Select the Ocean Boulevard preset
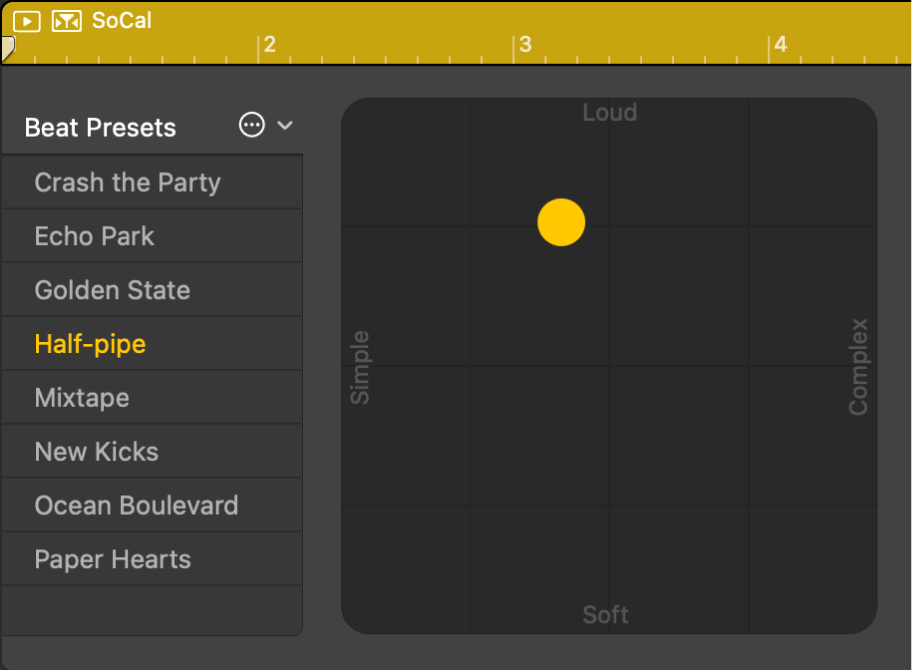Image resolution: width=912 pixels, height=670 pixels. point(136,505)
